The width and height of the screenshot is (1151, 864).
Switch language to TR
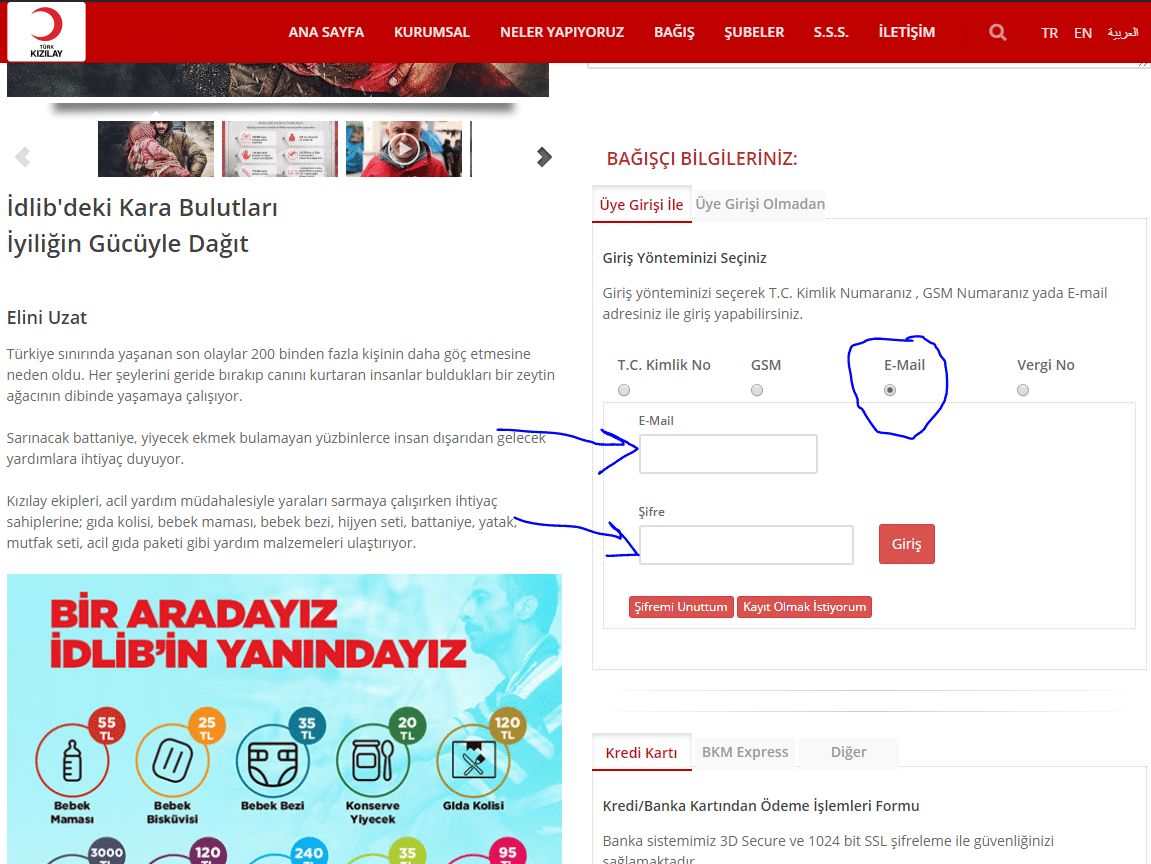(x=1049, y=33)
